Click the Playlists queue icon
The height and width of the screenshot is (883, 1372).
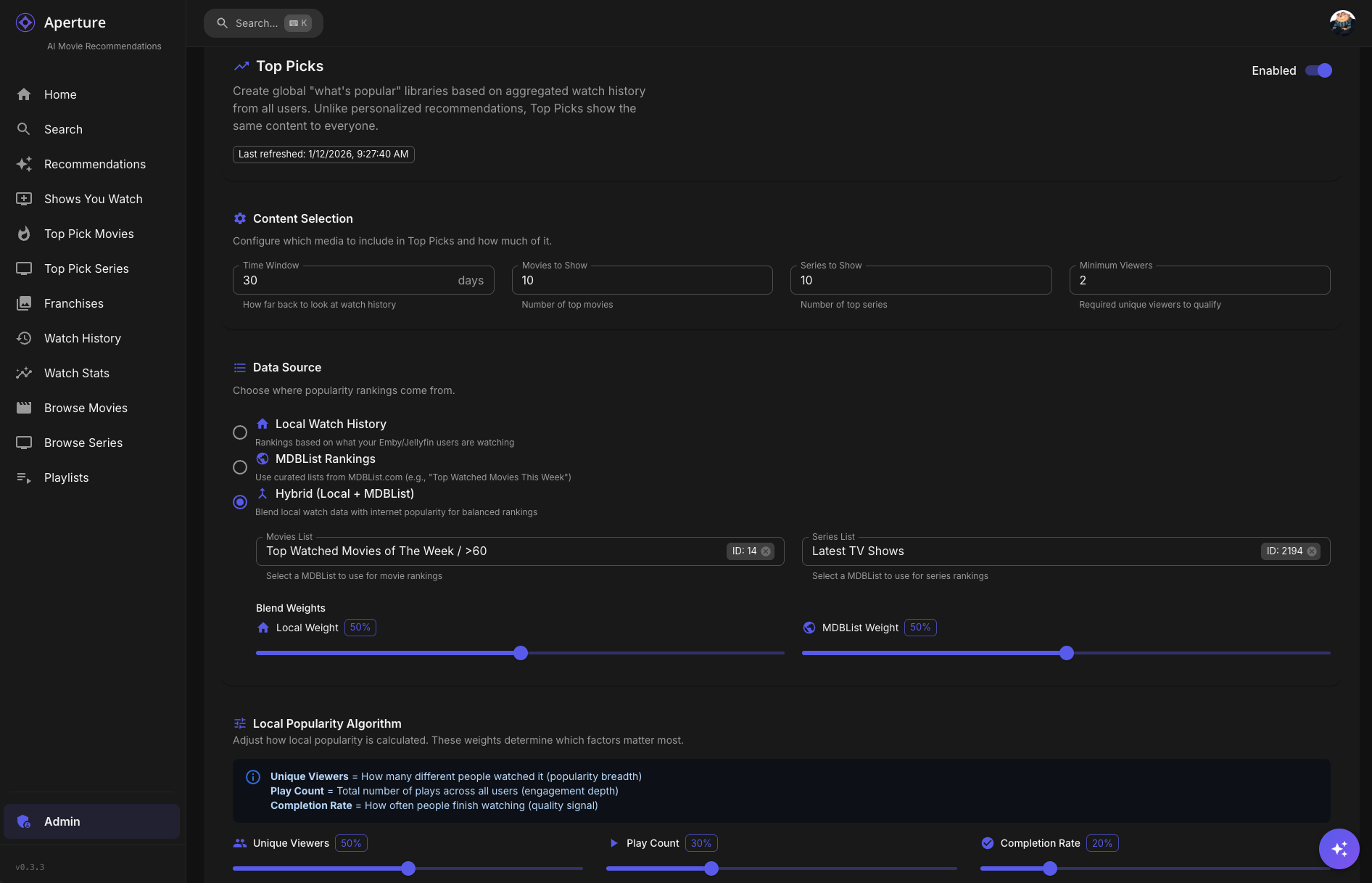click(24, 477)
